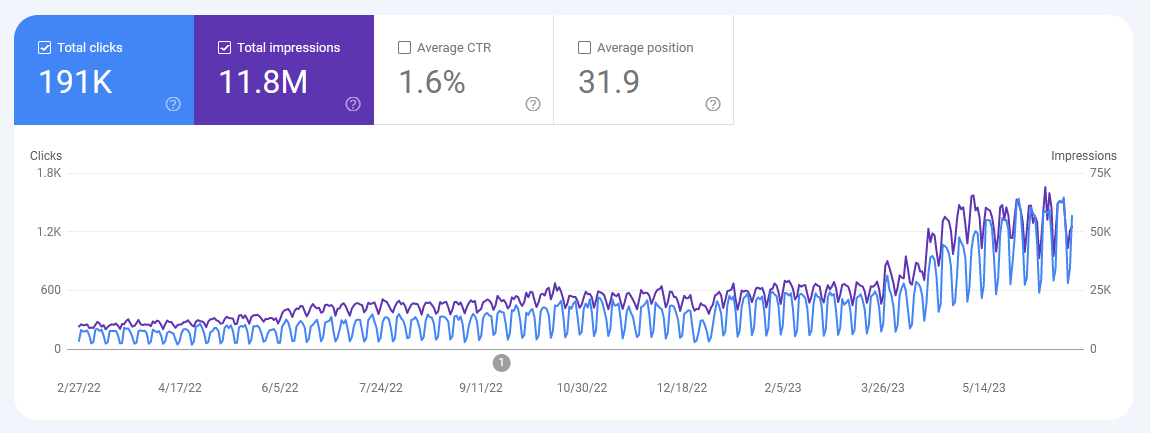Click the 11.8M impressions value
The width and height of the screenshot is (1150, 433).
coord(263,83)
